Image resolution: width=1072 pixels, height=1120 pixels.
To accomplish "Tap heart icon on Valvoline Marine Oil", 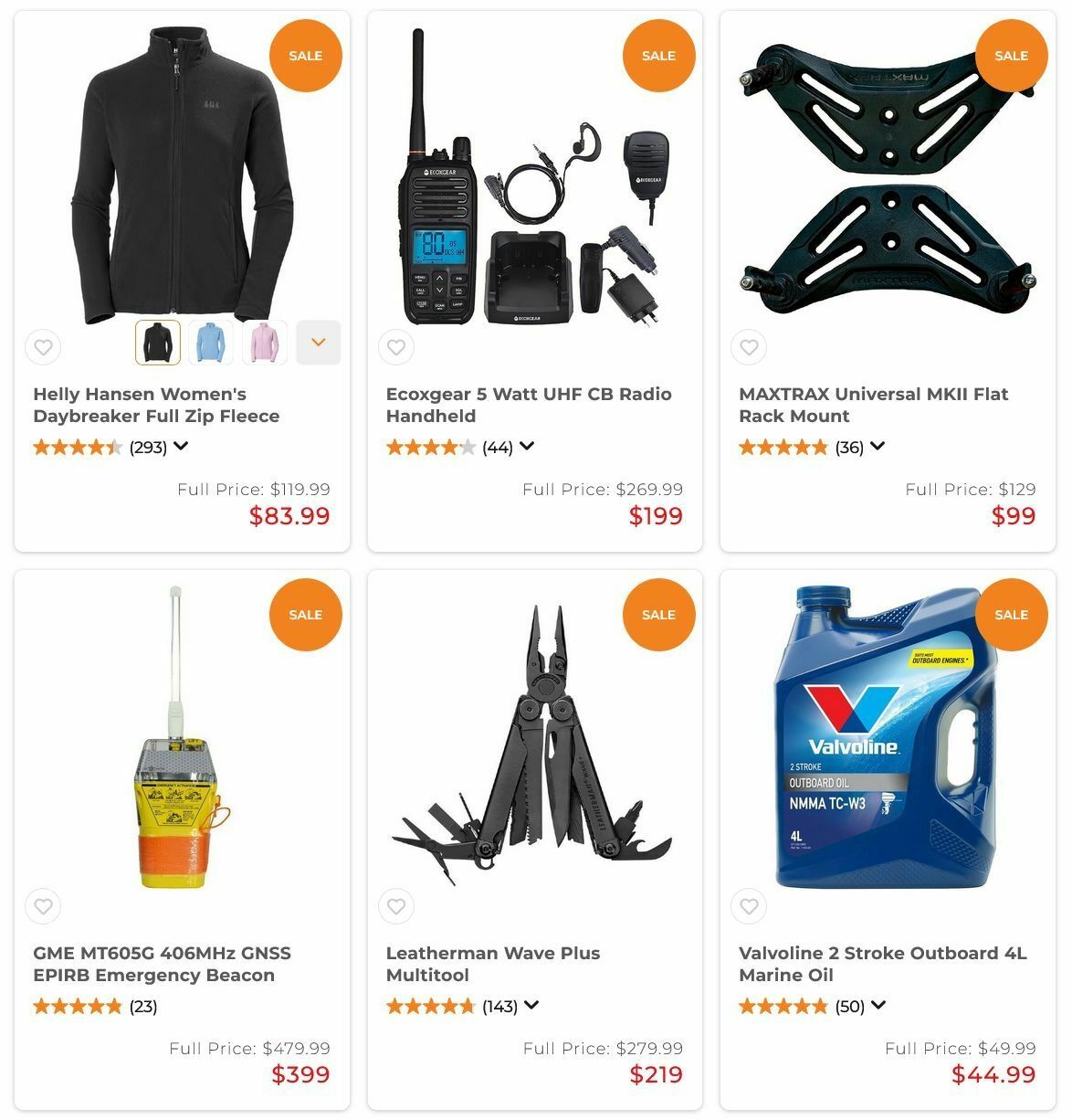I will tap(749, 906).
